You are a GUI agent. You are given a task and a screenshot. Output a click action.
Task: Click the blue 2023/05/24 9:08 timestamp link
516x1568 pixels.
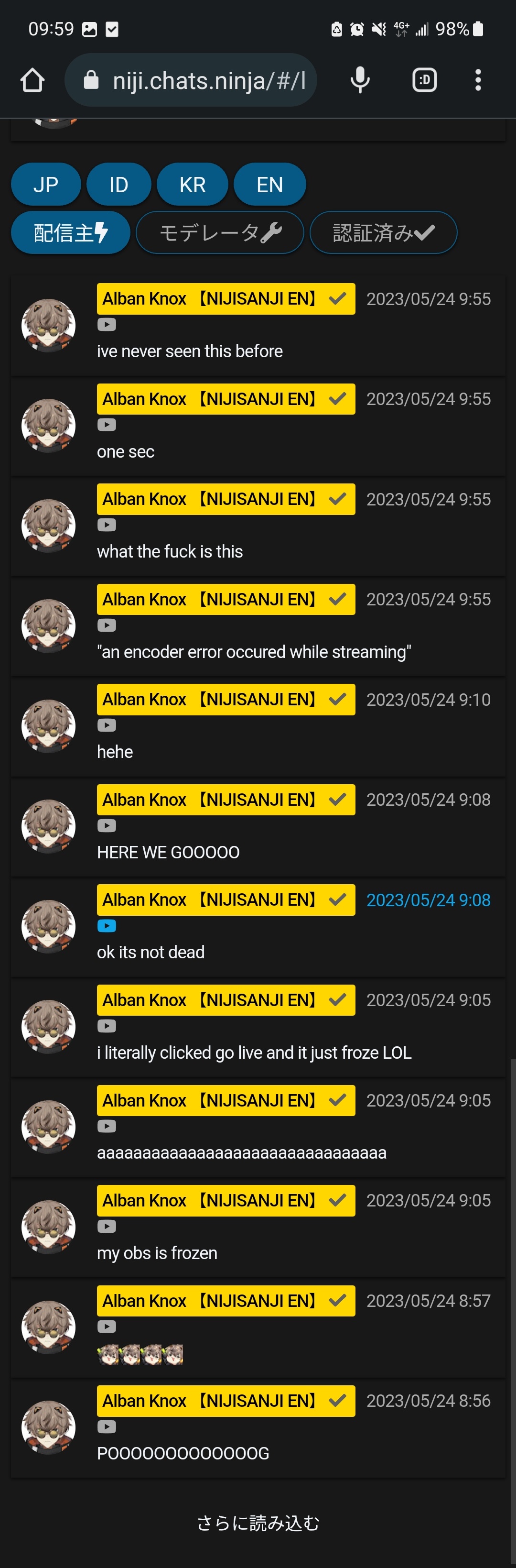pos(429,900)
